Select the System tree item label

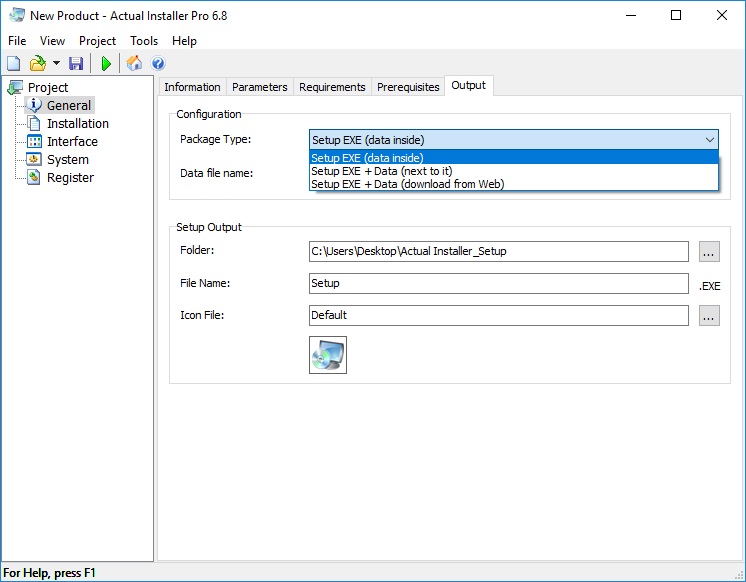tap(68, 159)
